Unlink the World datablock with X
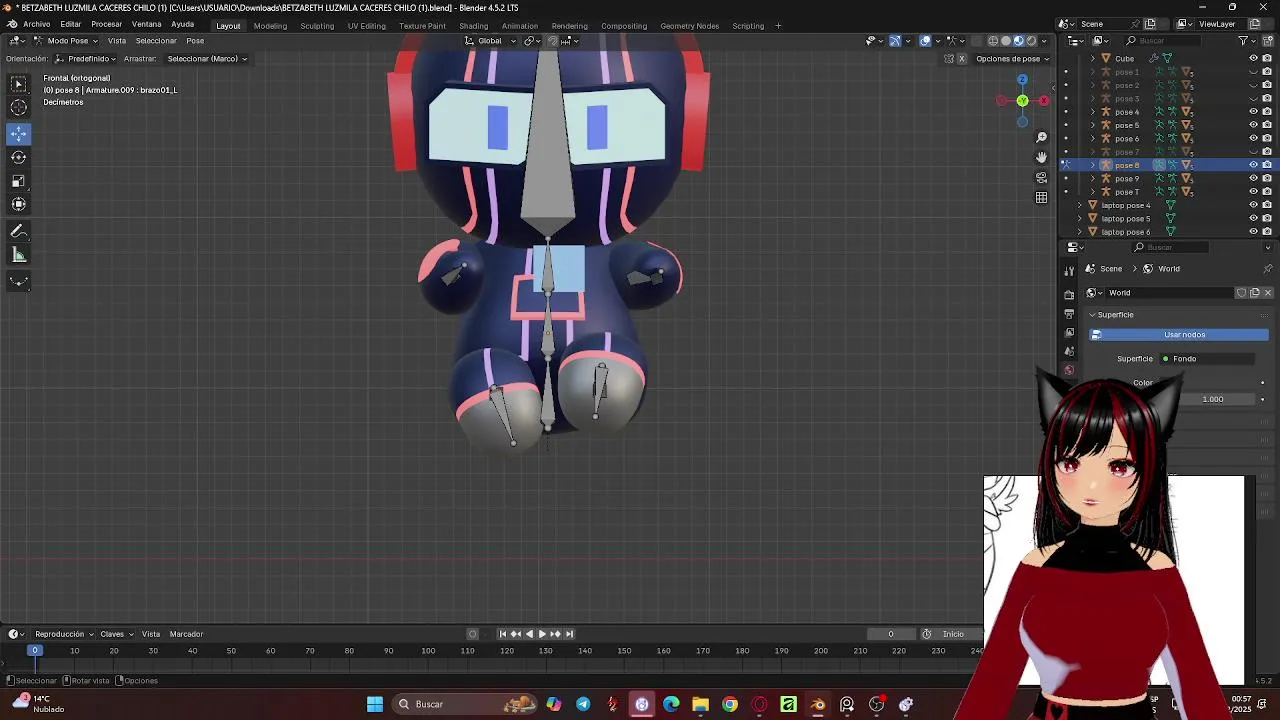The width and height of the screenshot is (1280, 720). click(x=1267, y=293)
